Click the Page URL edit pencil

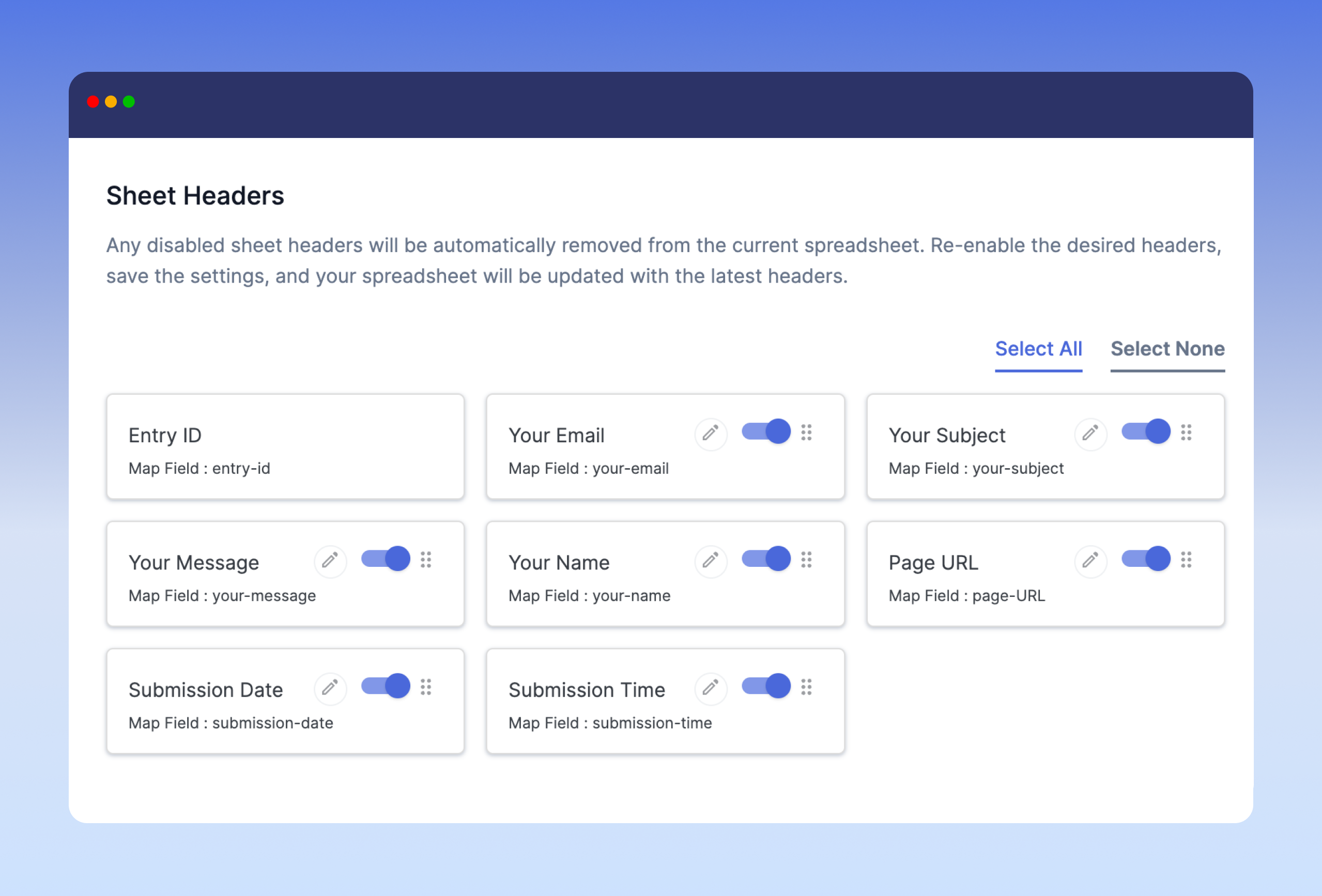pos(1090,561)
